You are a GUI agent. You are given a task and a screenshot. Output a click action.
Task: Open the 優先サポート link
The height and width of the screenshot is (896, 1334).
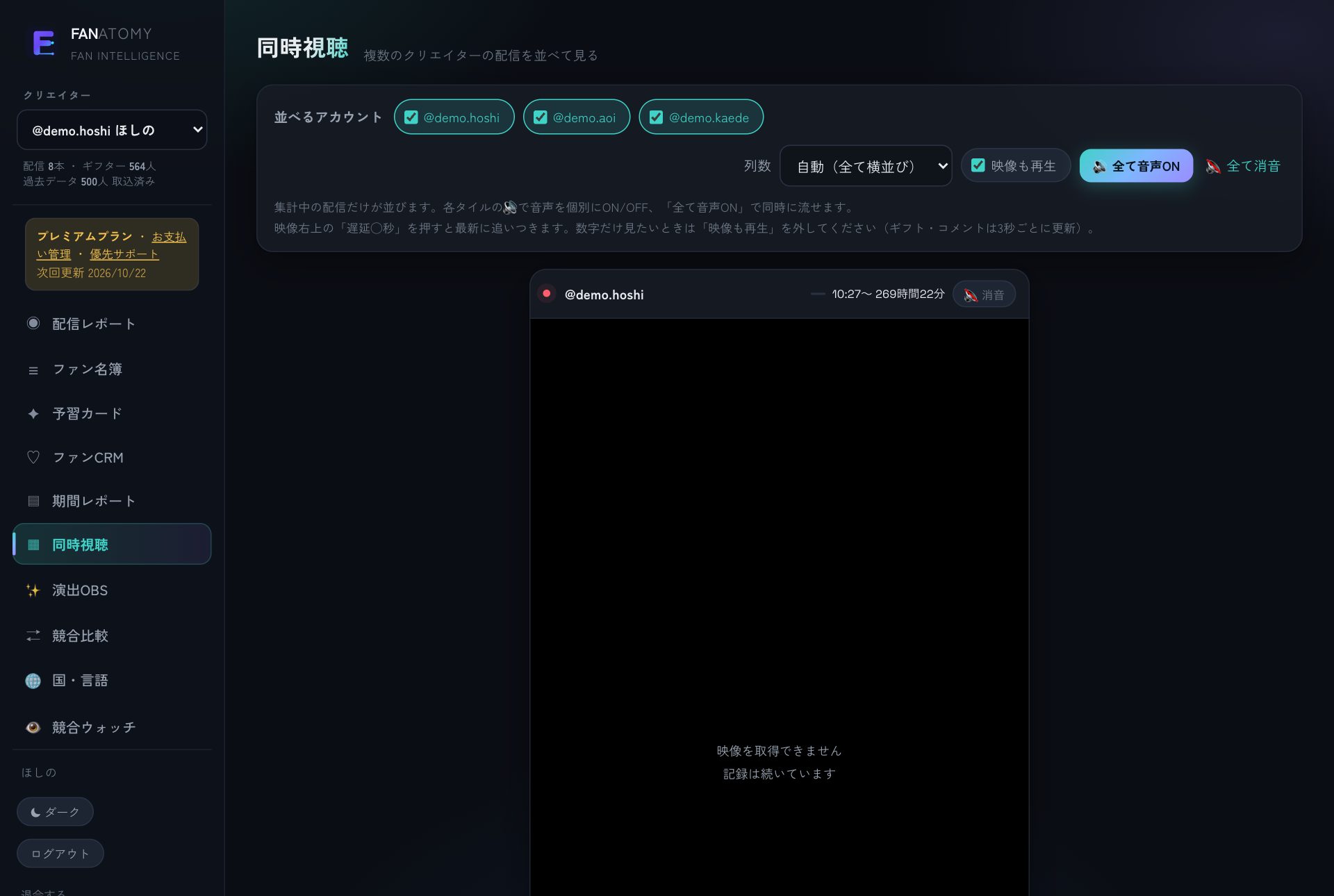[x=124, y=254]
